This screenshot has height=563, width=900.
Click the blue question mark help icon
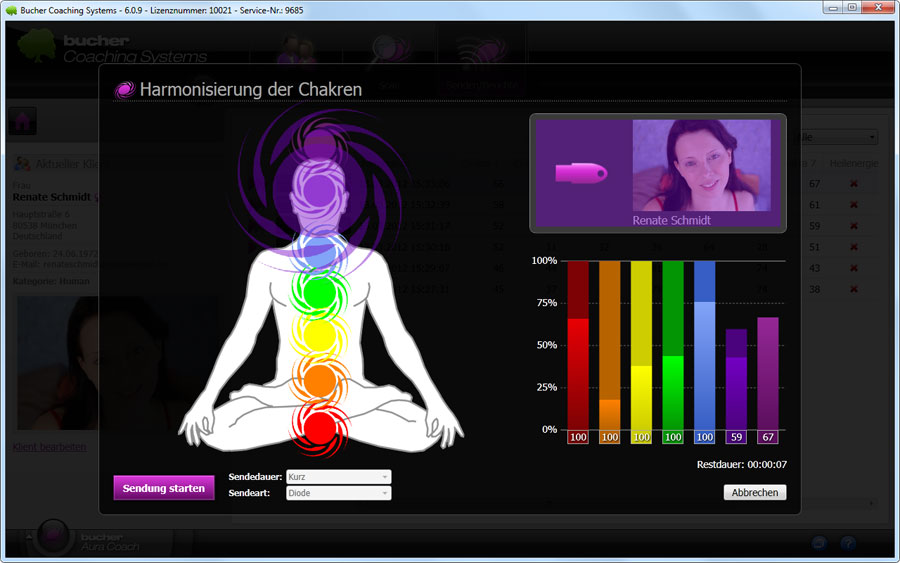coord(848,542)
